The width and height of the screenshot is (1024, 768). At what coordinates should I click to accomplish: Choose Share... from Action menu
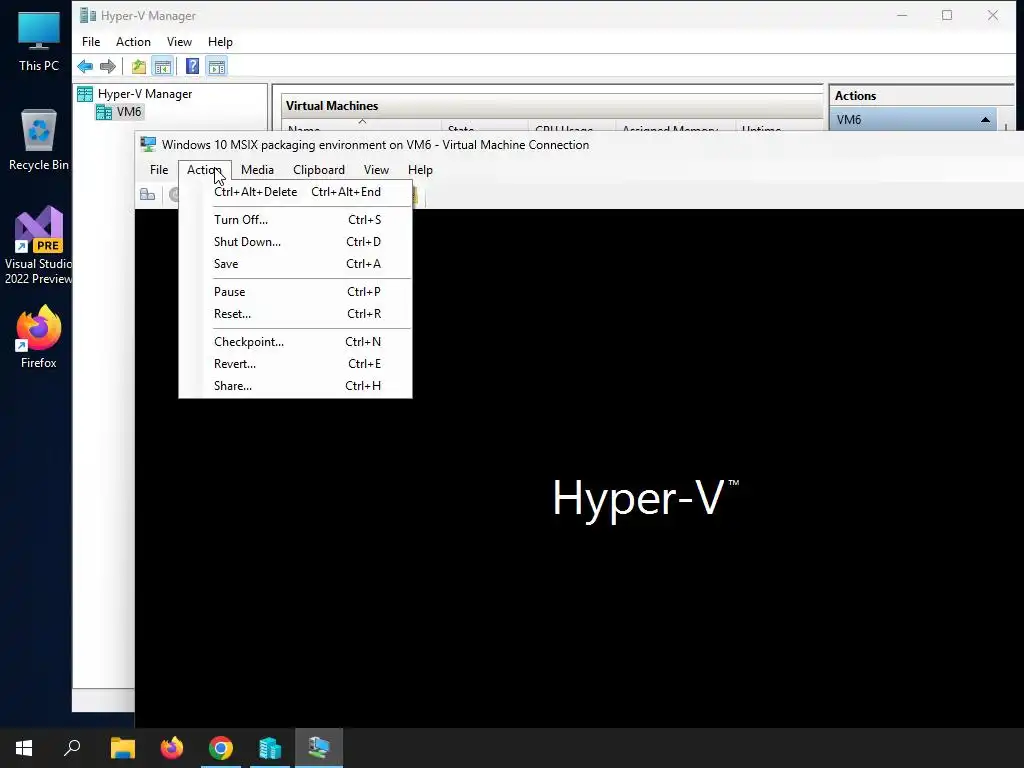pyautogui.click(x=295, y=386)
